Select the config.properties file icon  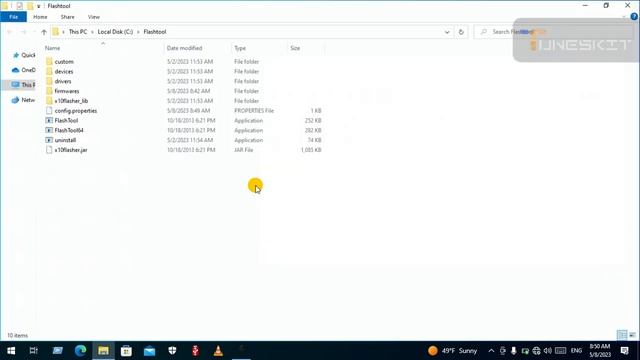[x=49, y=111]
